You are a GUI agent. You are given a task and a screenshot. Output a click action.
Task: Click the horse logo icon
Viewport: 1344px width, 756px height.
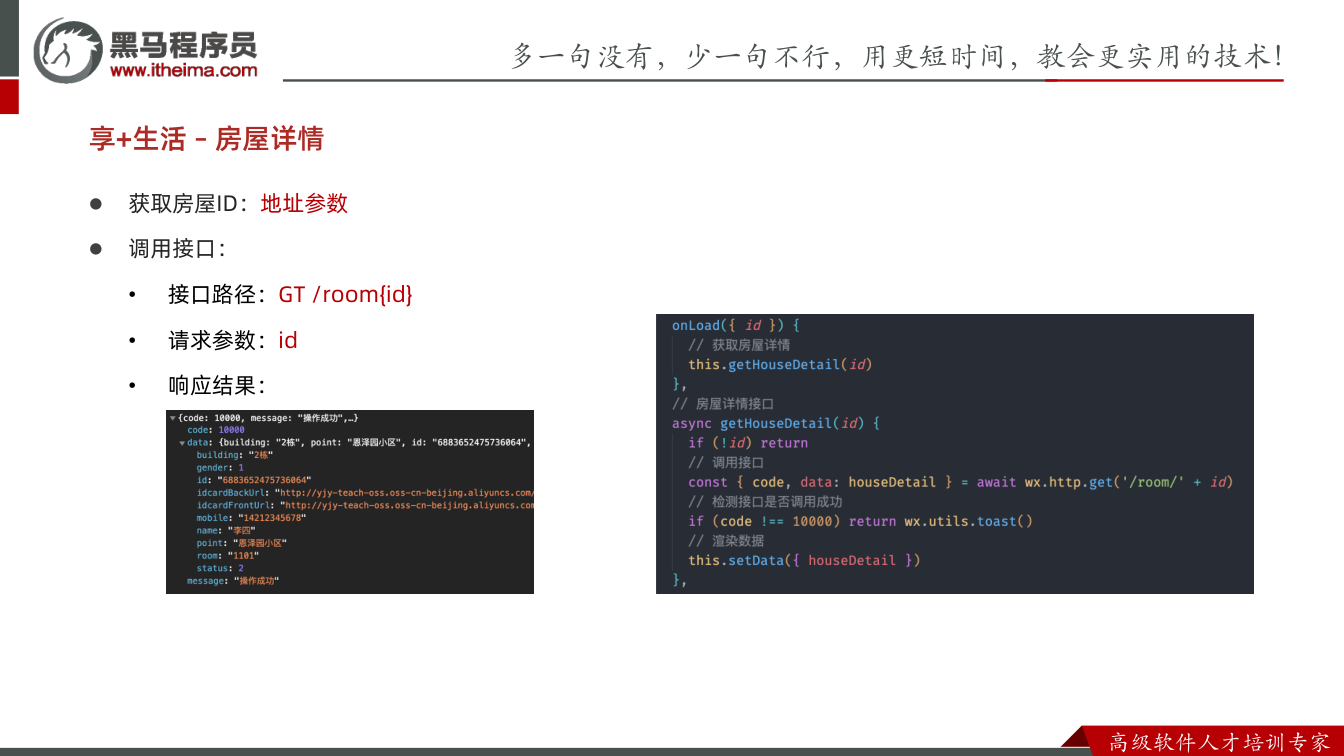(68, 50)
